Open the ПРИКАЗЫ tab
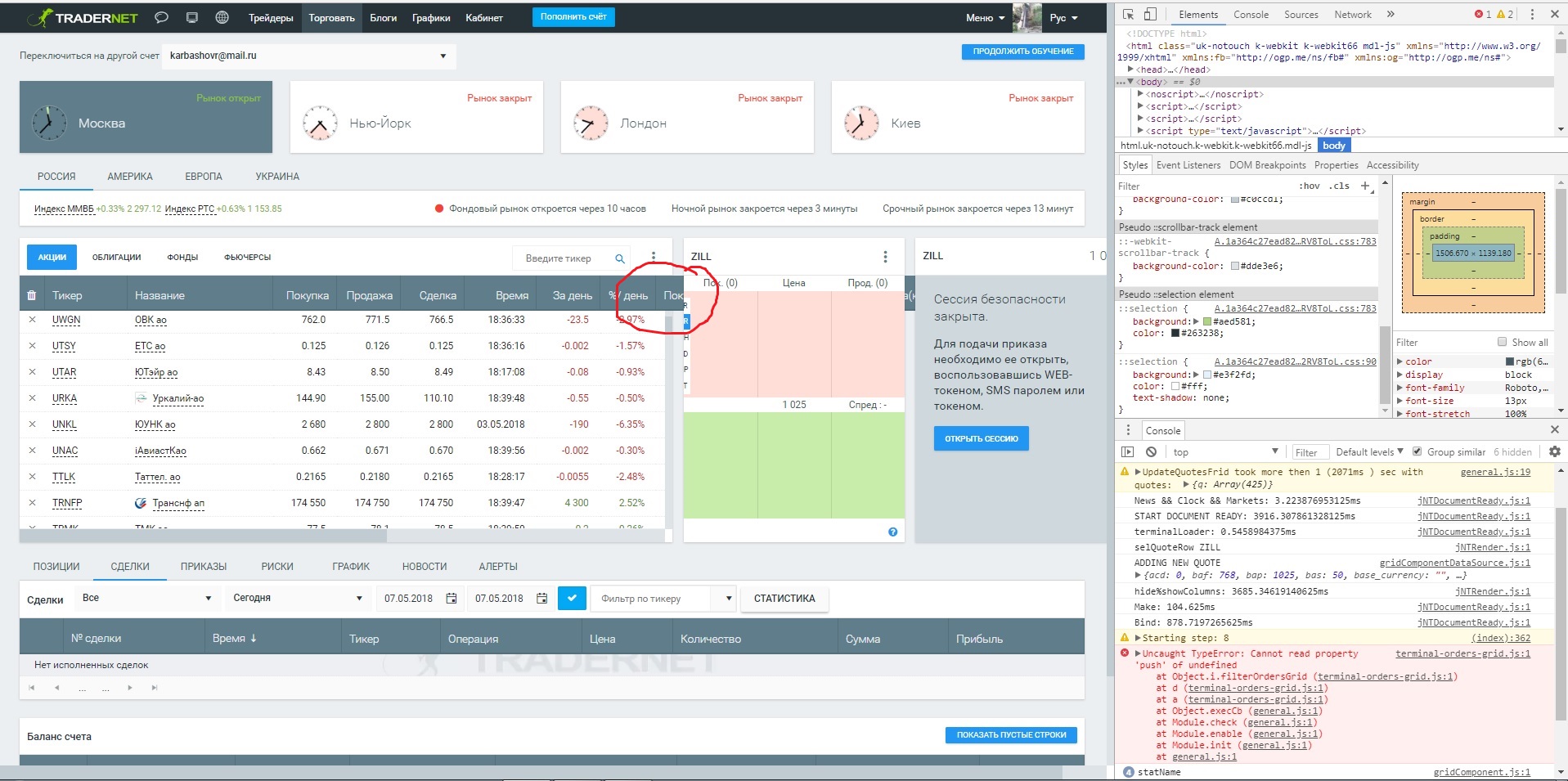Viewport: 1568px width, 781px height. coord(204,567)
